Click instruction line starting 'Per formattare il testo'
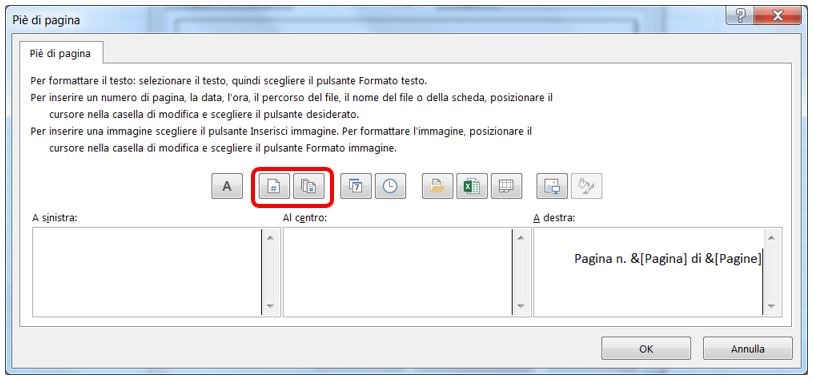 (x=229, y=81)
